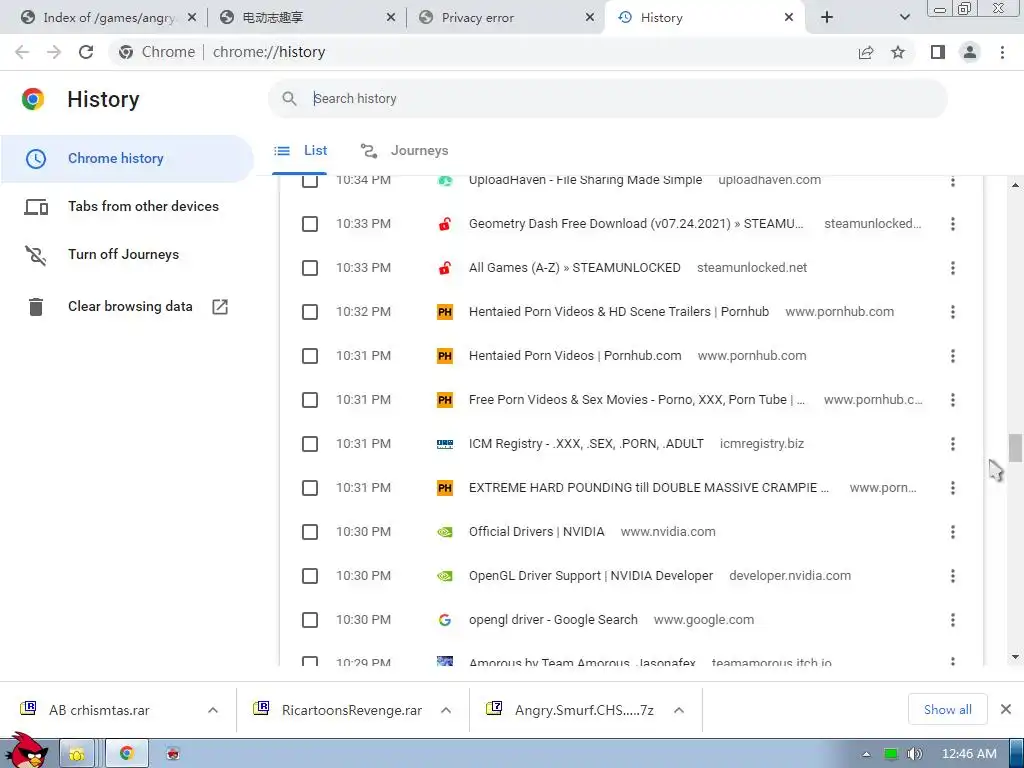Open the side panel icon
Viewport: 1024px width, 768px height.
[x=938, y=52]
